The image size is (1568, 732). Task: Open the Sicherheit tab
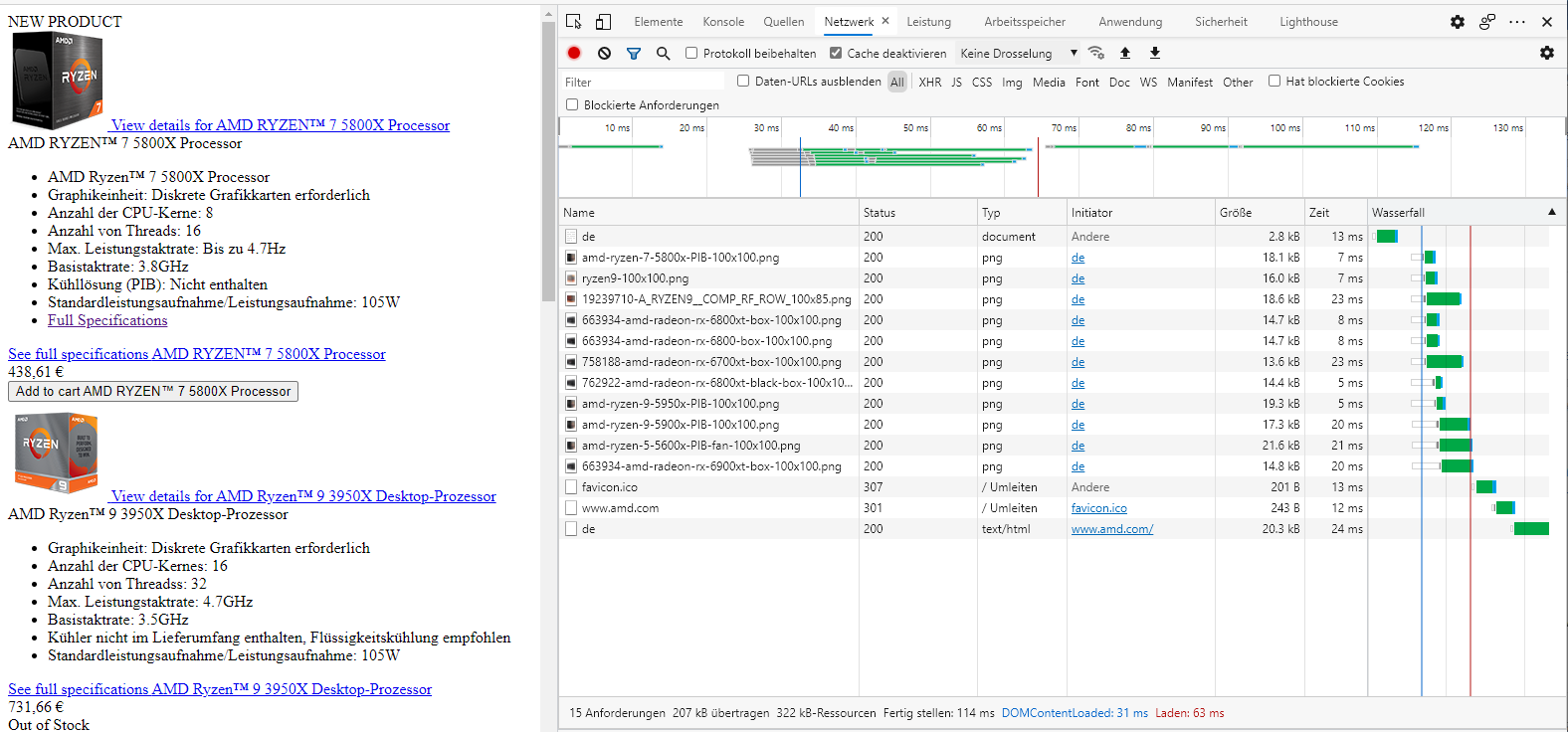pyautogui.click(x=1221, y=22)
